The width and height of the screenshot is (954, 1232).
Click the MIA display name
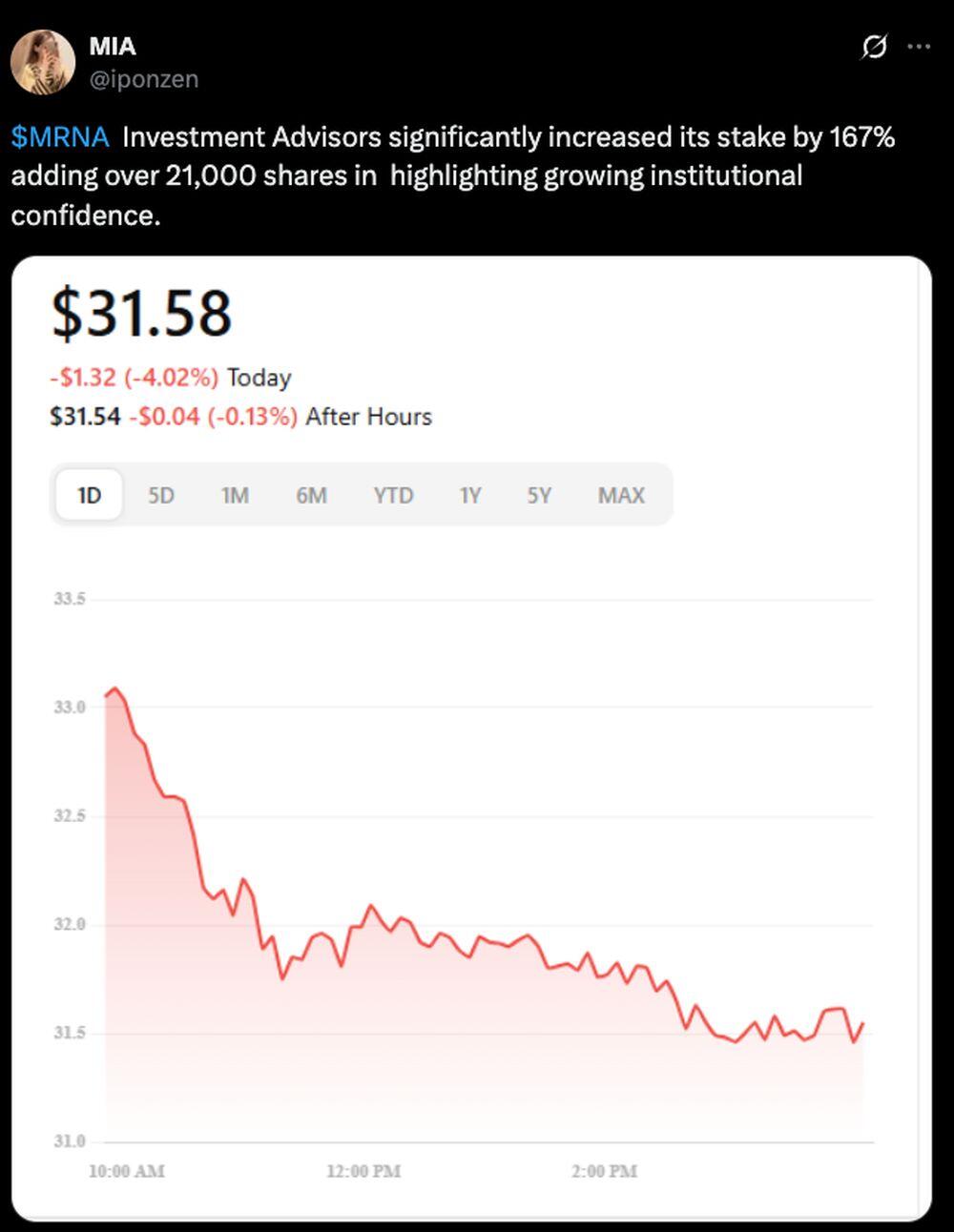[x=113, y=46]
